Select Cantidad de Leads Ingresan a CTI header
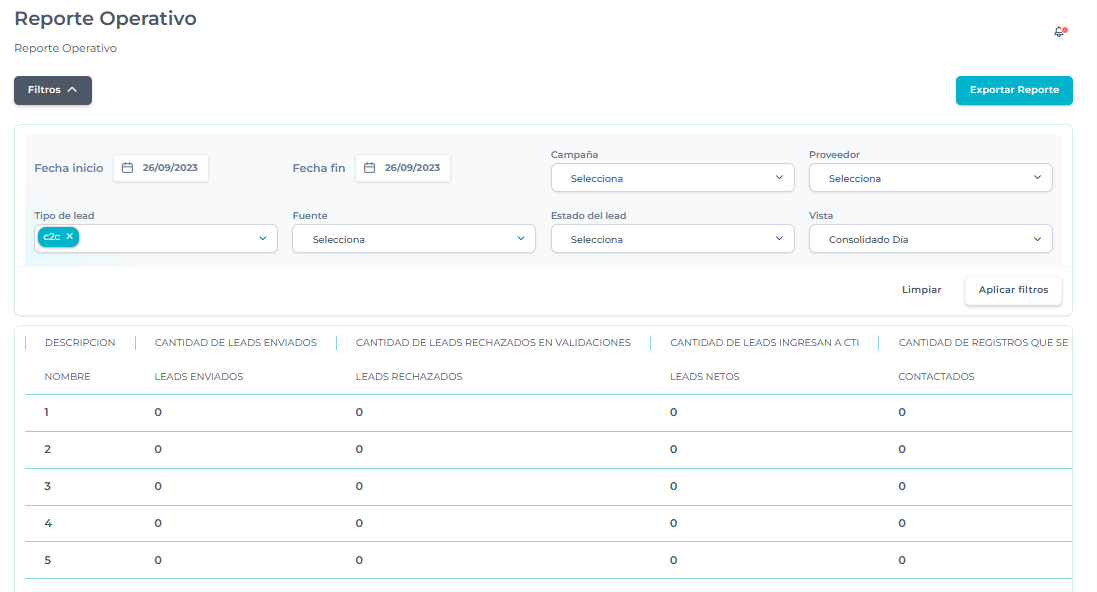 (764, 342)
